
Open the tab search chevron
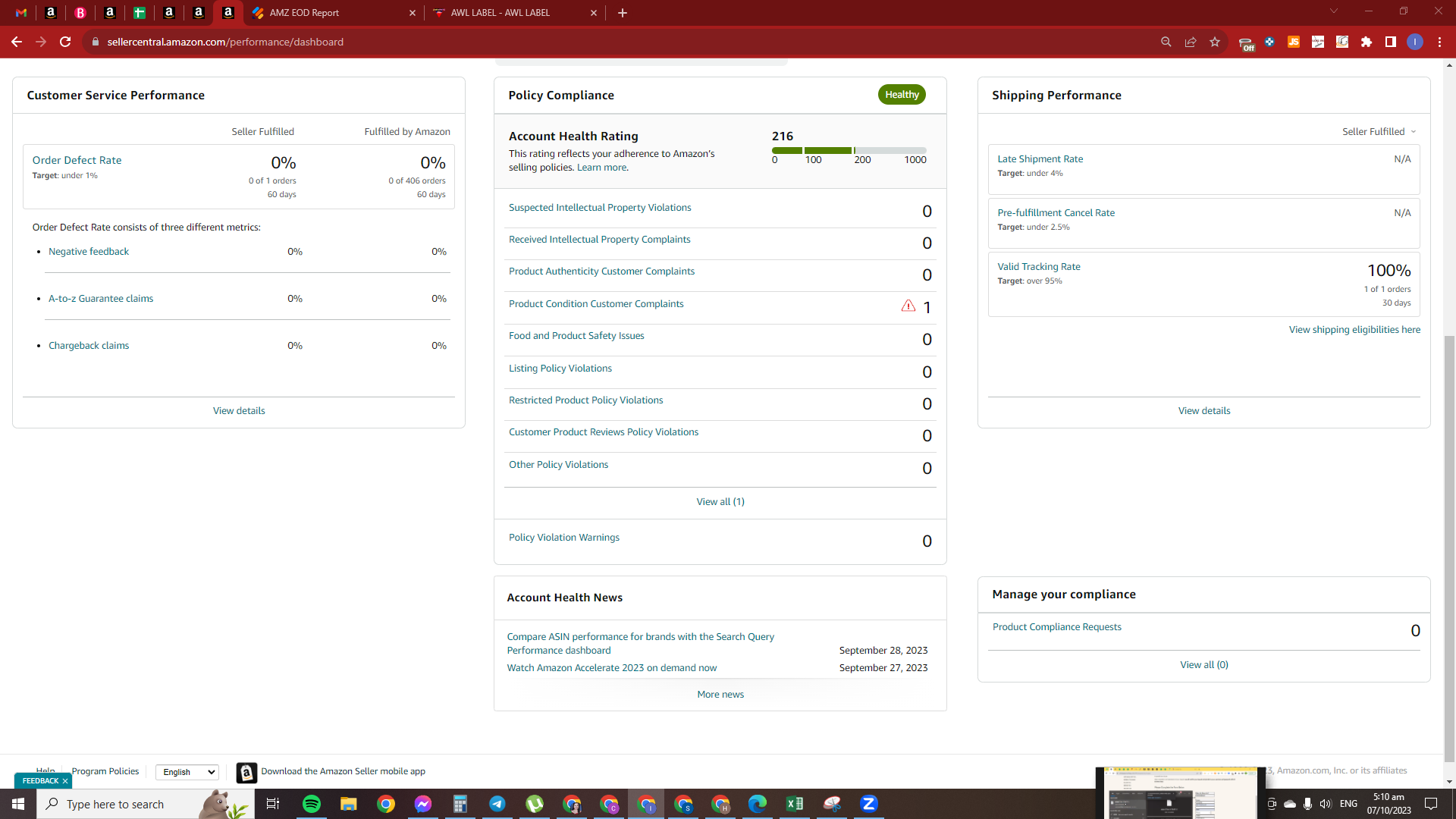[1334, 11]
